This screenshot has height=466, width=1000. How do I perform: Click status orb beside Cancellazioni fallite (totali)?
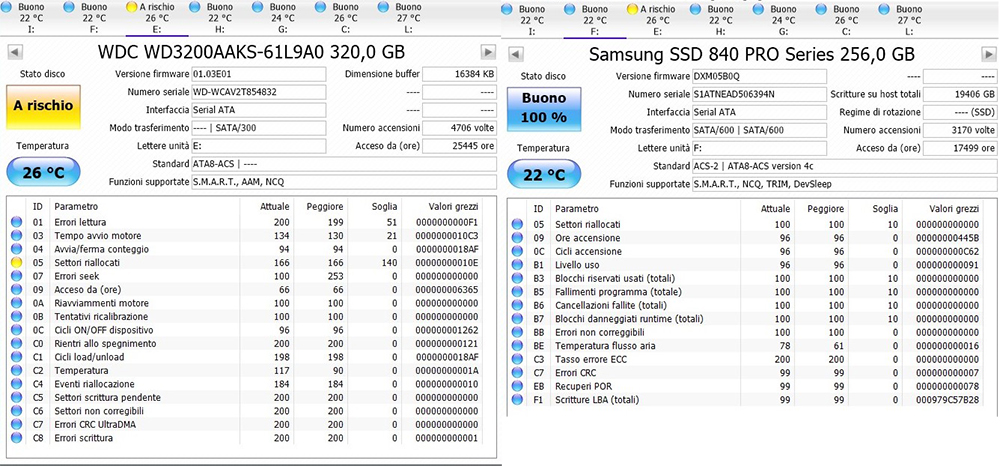point(517,305)
